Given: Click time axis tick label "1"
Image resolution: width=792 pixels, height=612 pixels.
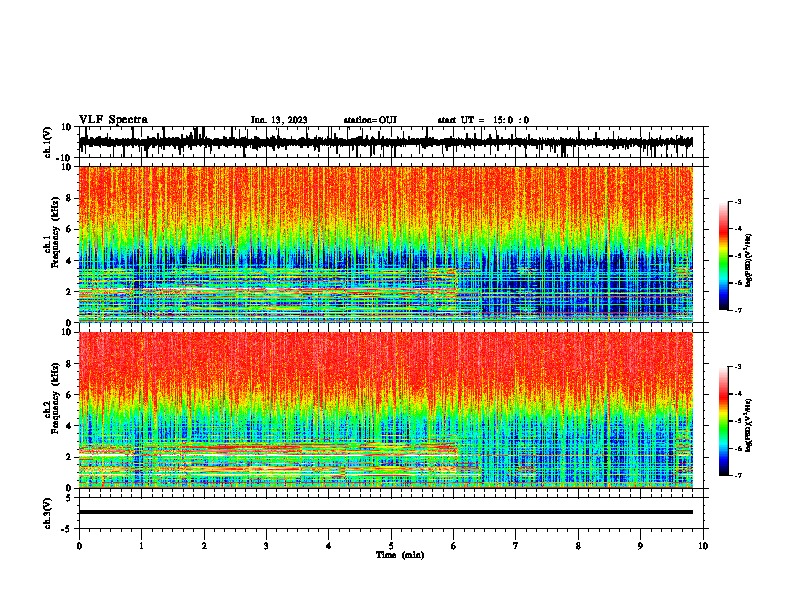Looking at the screenshot, I should tap(141, 546).
